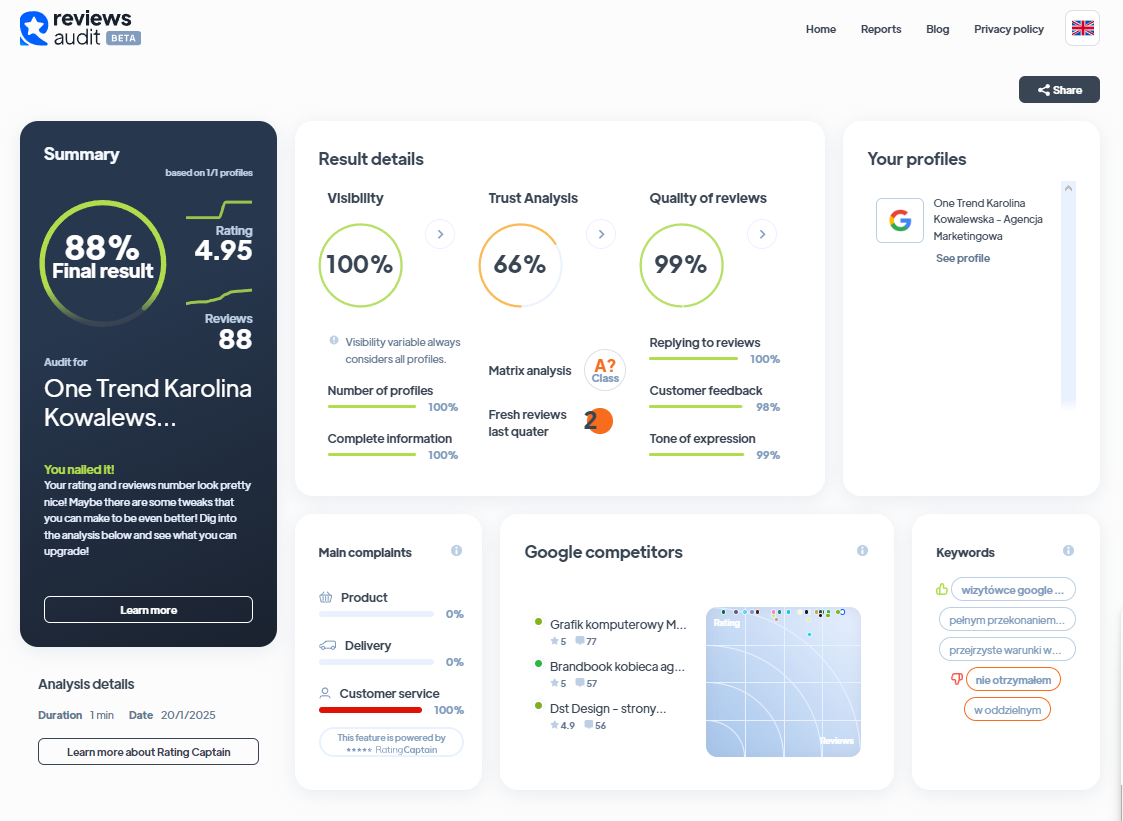The image size is (1123, 821).
Task: Click competitor 'Brandbook kobieca ag...'
Action: pos(617,667)
